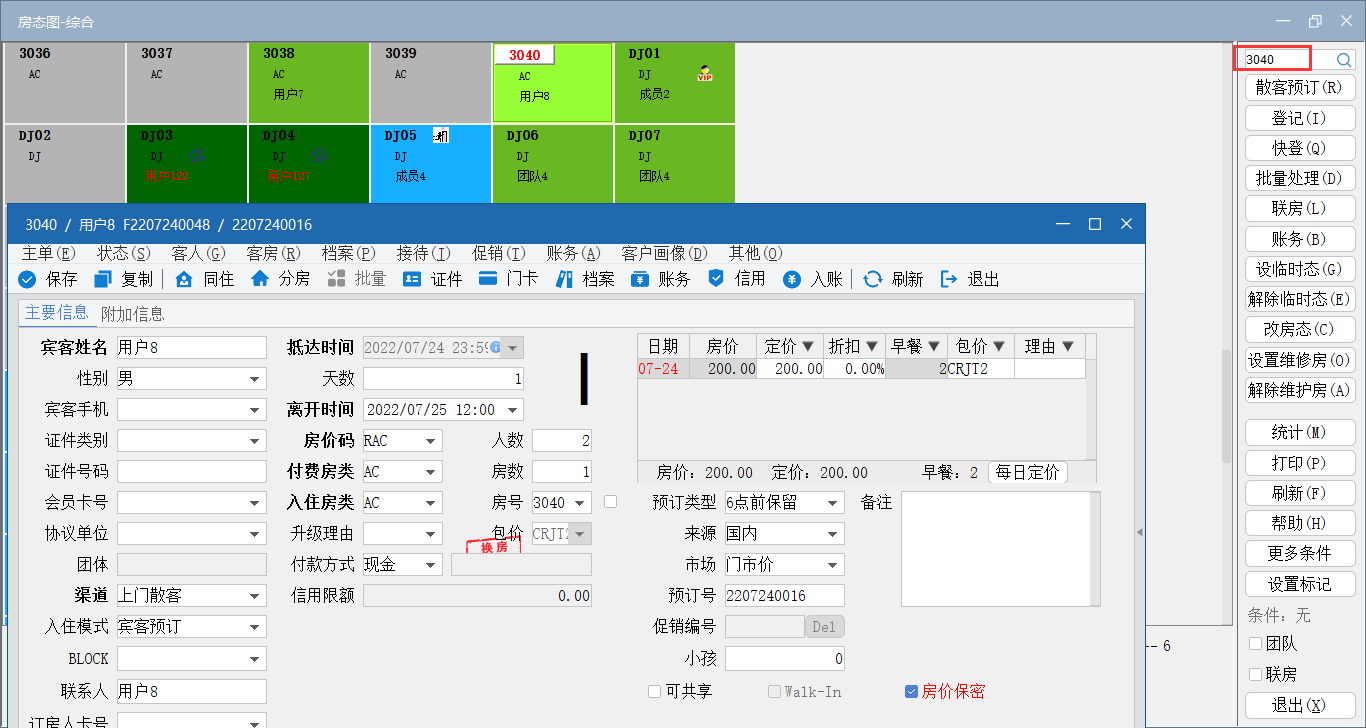
Task: Click the marker icon on room DJ05
Action: point(441,135)
